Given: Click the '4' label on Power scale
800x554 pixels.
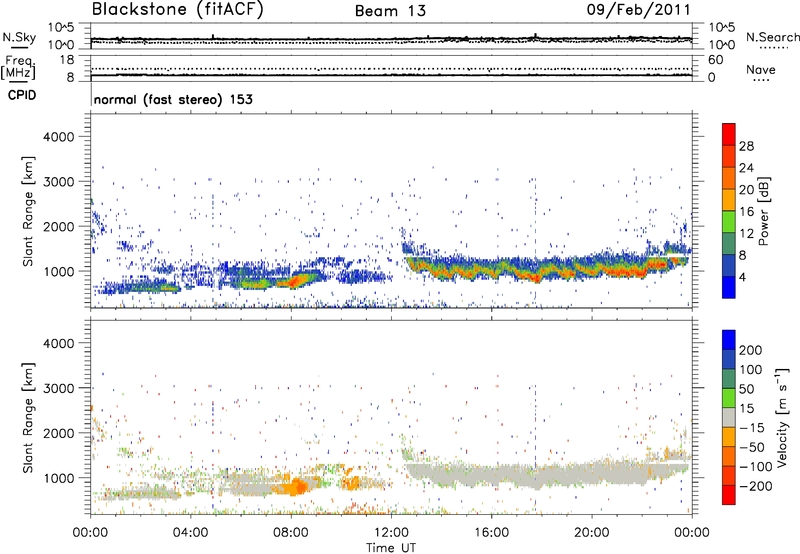Looking at the screenshot, I should coord(742,278).
